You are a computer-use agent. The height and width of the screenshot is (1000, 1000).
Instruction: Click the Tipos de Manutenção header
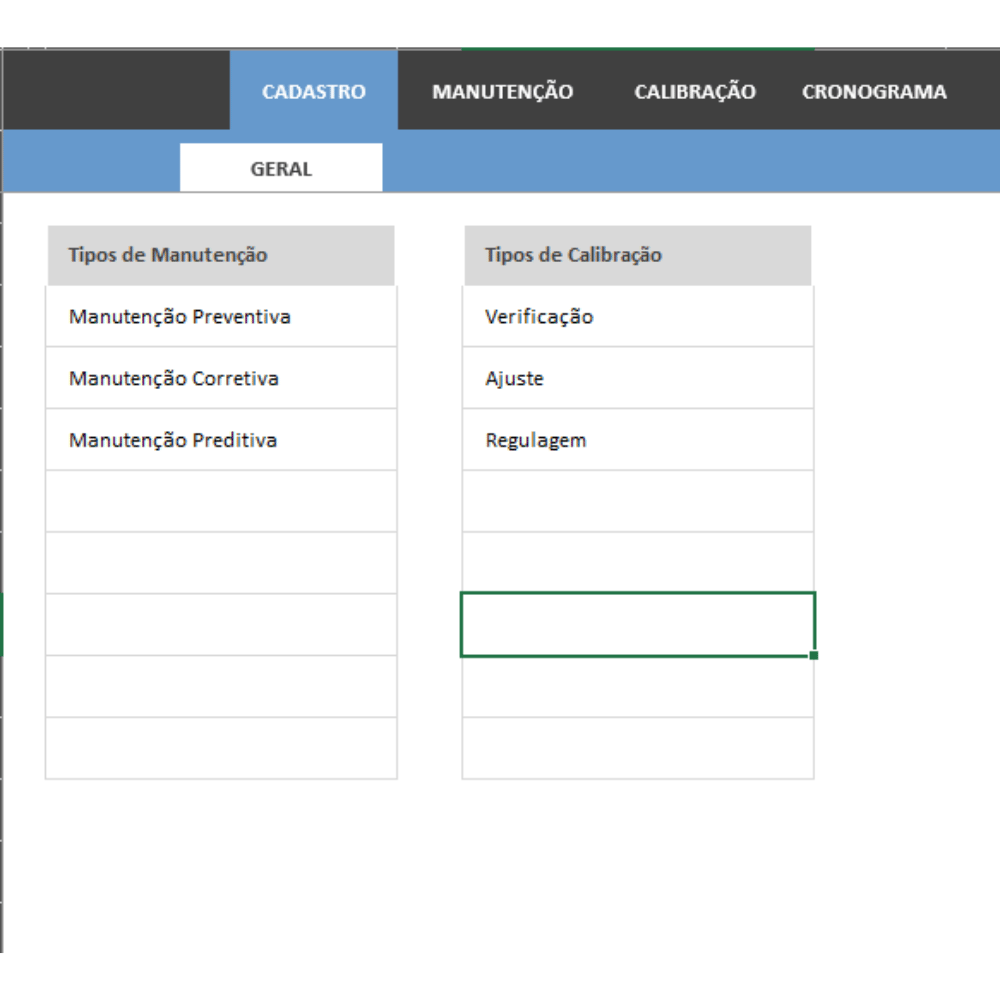(x=221, y=255)
